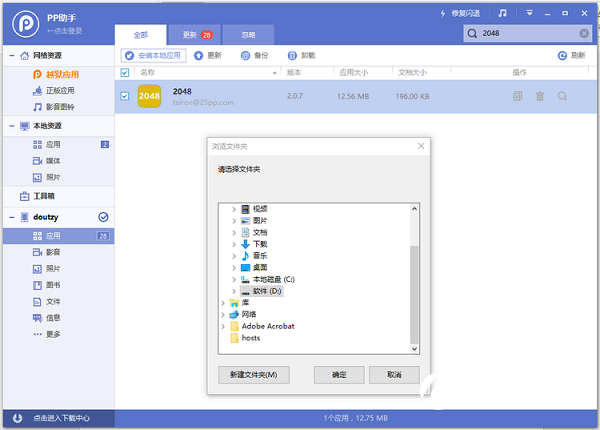Screen dimensions: 600x430
Task: Select the 网络 item in tree
Action: point(243,314)
